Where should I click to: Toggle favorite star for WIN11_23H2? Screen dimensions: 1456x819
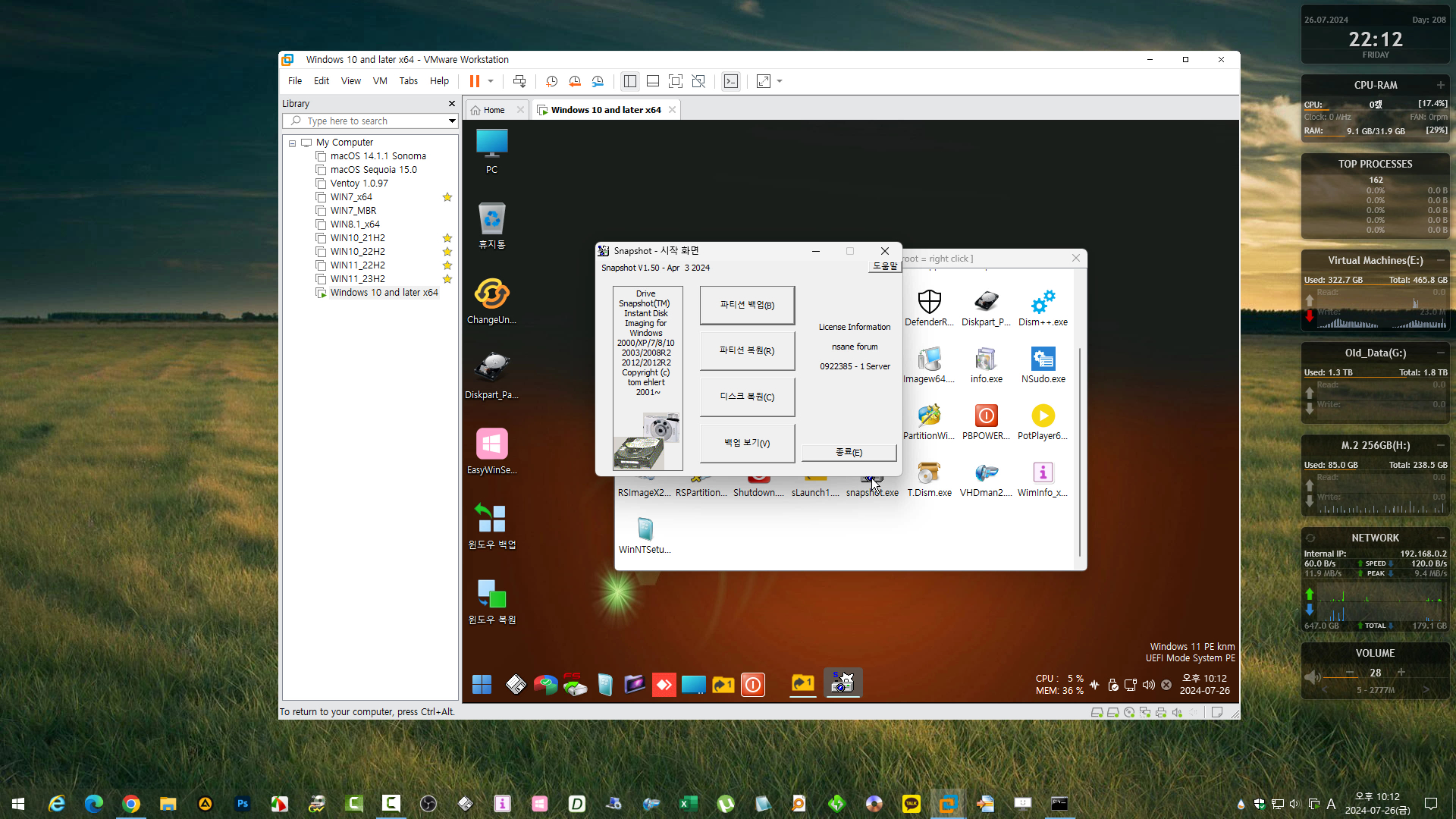(x=447, y=279)
